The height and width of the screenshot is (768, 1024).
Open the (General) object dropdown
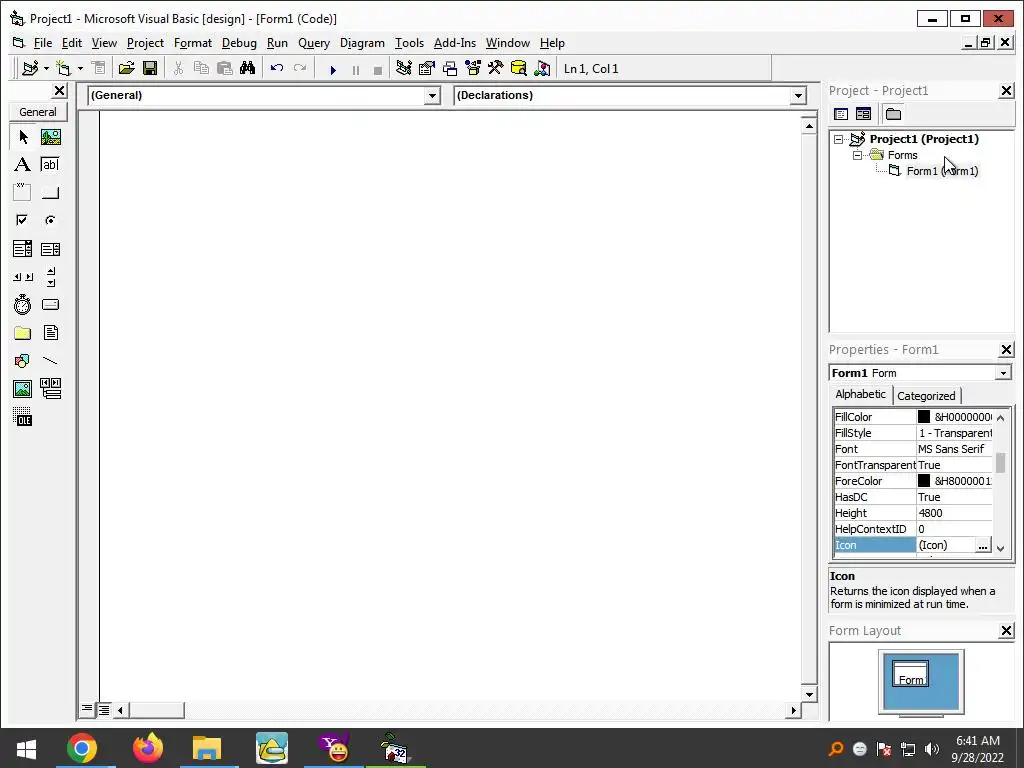(x=432, y=96)
